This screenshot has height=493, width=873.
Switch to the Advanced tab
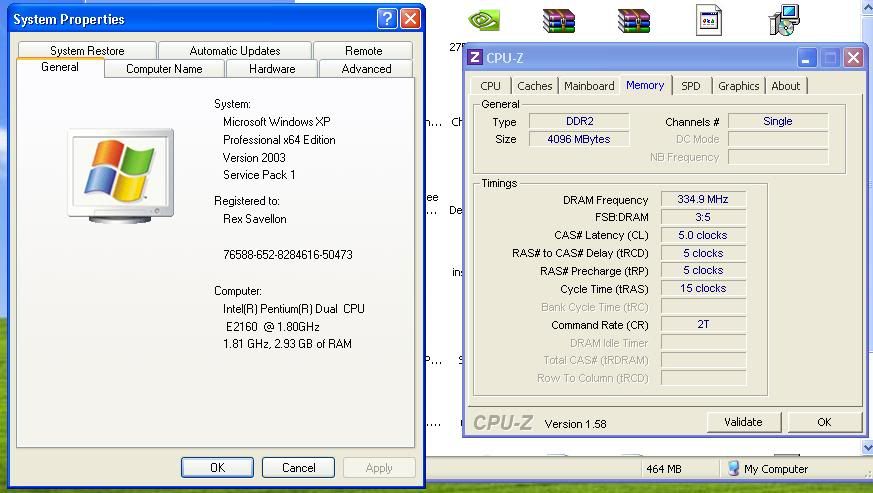[x=366, y=69]
